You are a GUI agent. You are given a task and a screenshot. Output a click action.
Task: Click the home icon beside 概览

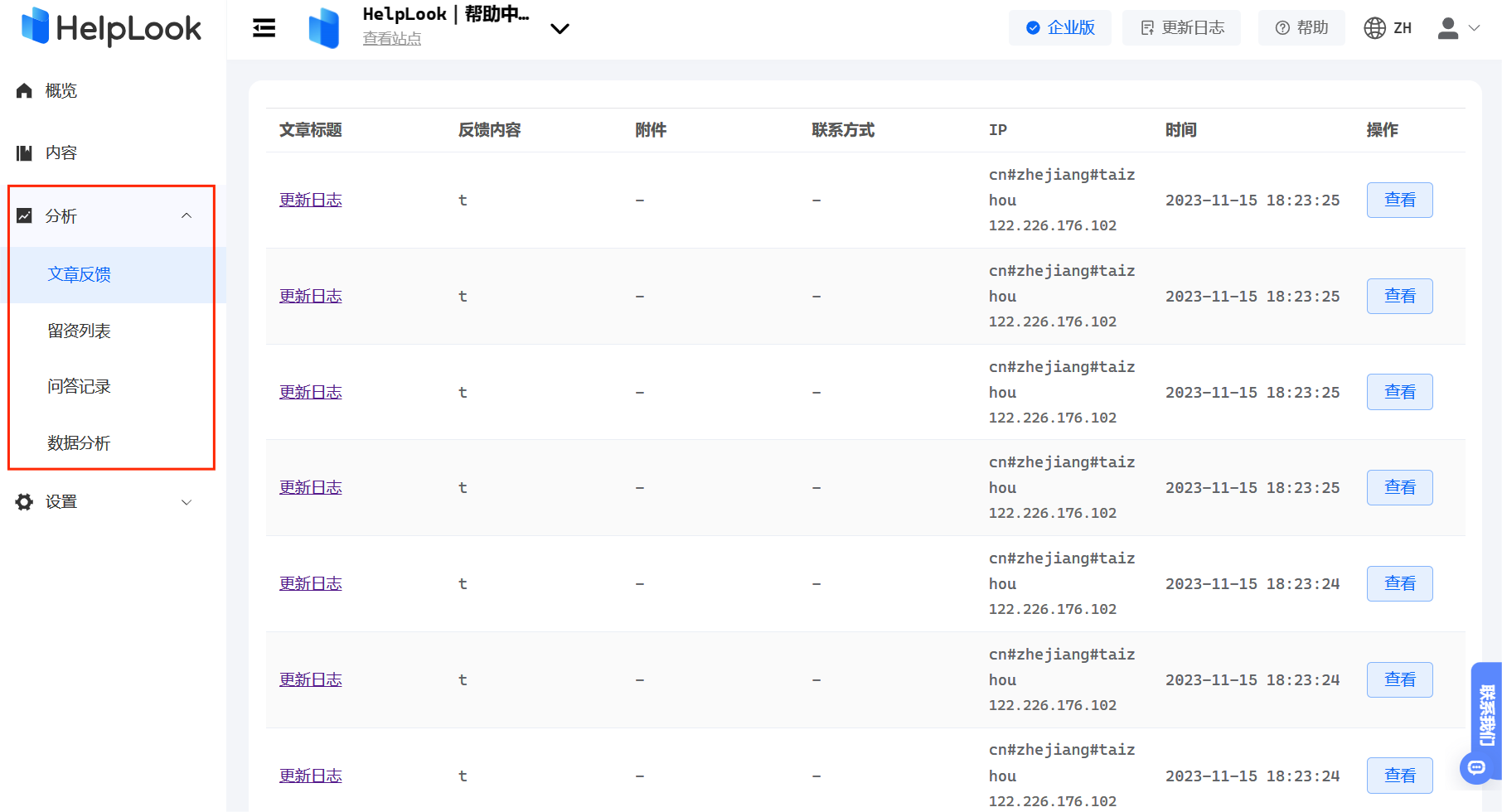pos(25,91)
